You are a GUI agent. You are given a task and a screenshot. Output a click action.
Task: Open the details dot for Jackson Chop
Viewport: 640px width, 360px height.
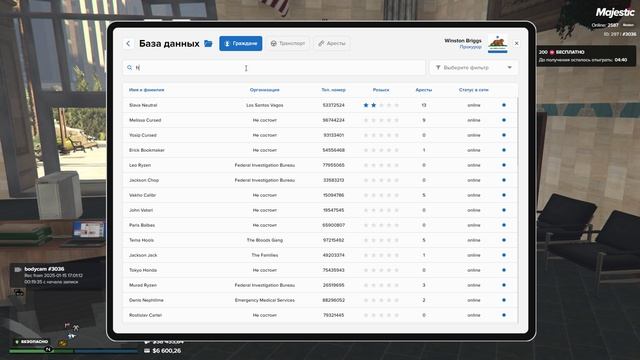504,180
